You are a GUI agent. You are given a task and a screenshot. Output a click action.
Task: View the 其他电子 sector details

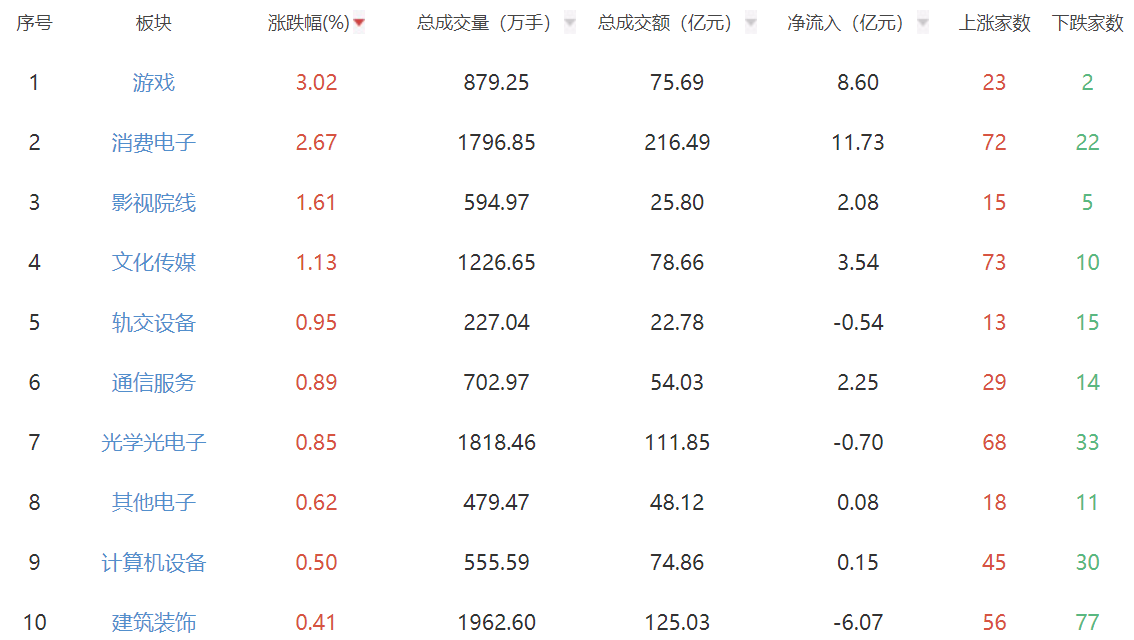point(154,503)
